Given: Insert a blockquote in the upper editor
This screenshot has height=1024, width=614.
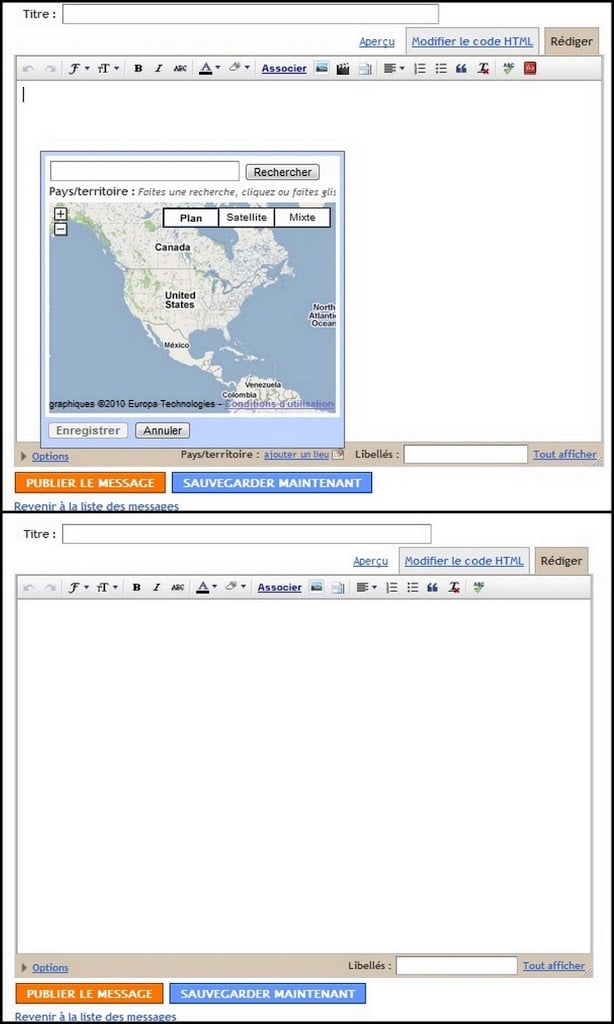Looking at the screenshot, I should click(x=461, y=69).
